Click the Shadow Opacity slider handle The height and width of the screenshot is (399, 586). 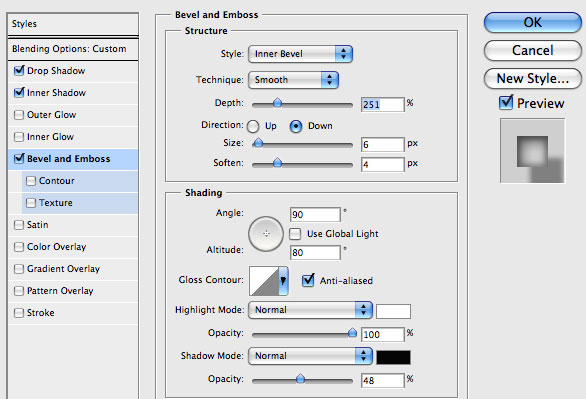(300, 379)
